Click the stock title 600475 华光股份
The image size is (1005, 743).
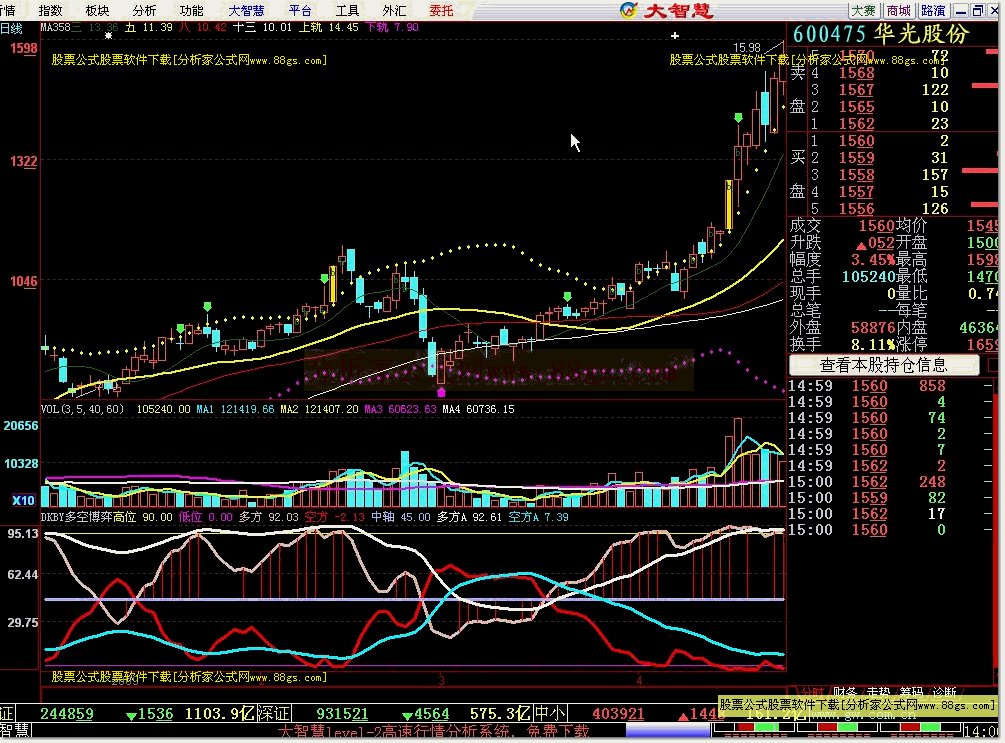pyautogui.click(x=881, y=34)
